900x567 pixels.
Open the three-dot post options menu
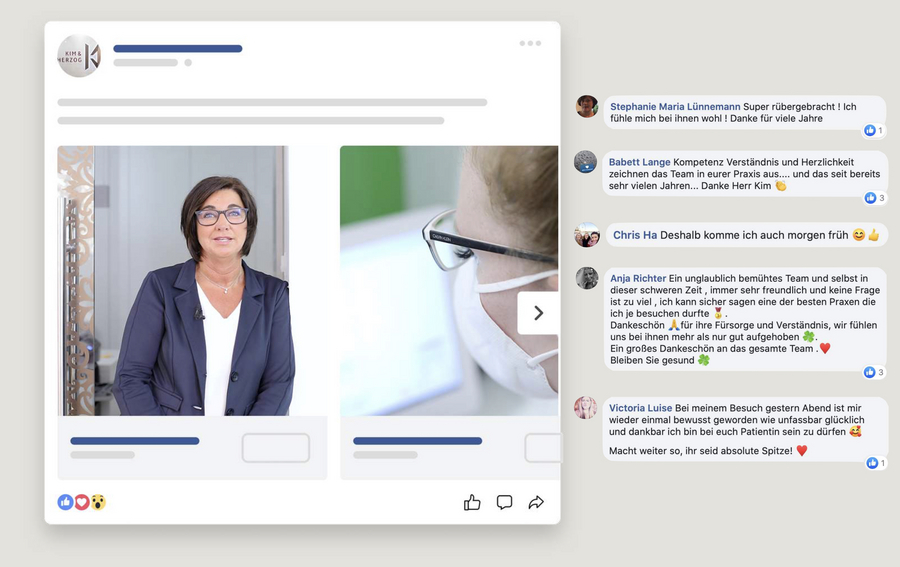[530, 44]
